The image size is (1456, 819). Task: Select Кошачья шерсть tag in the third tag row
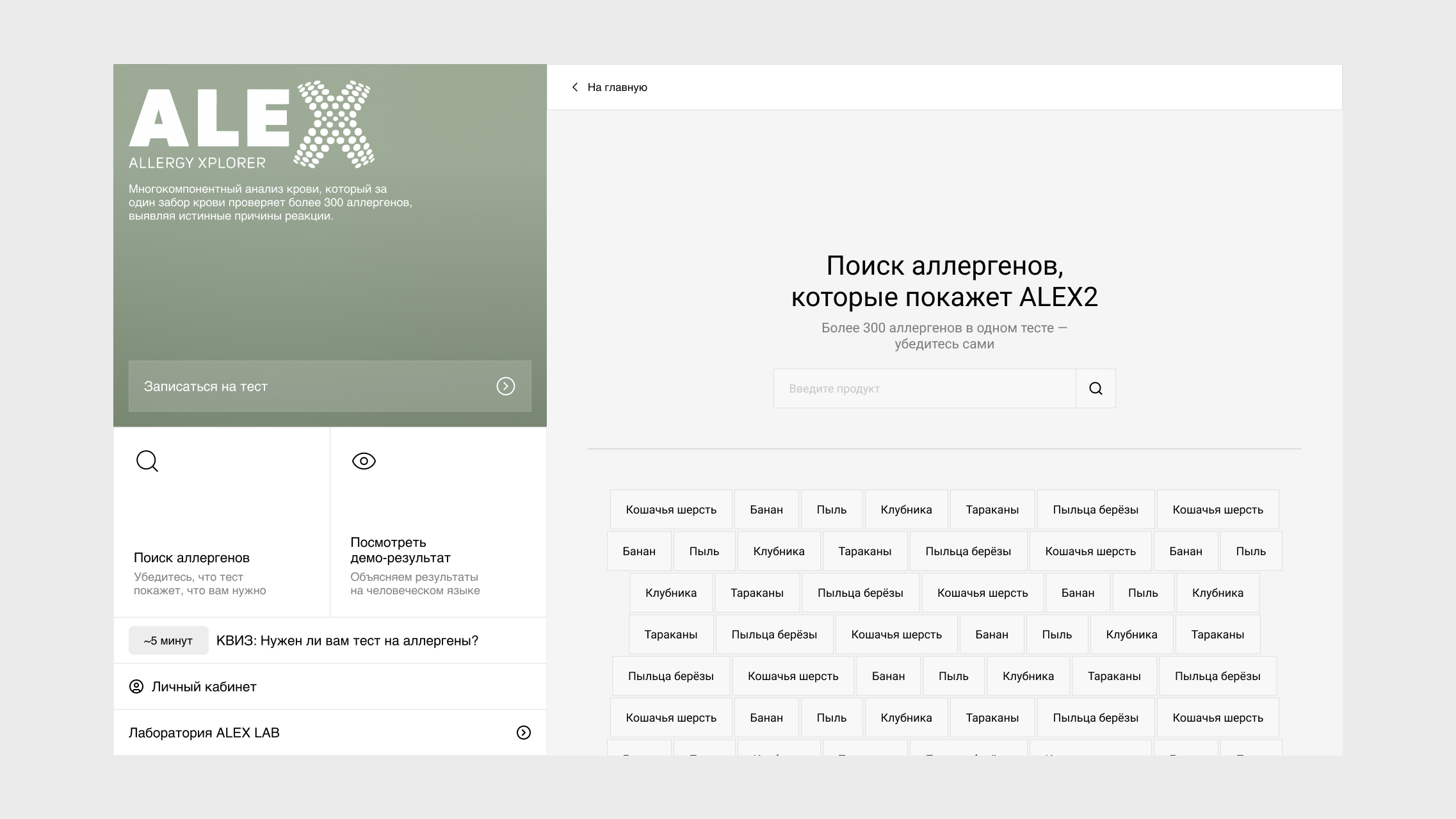click(983, 593)
